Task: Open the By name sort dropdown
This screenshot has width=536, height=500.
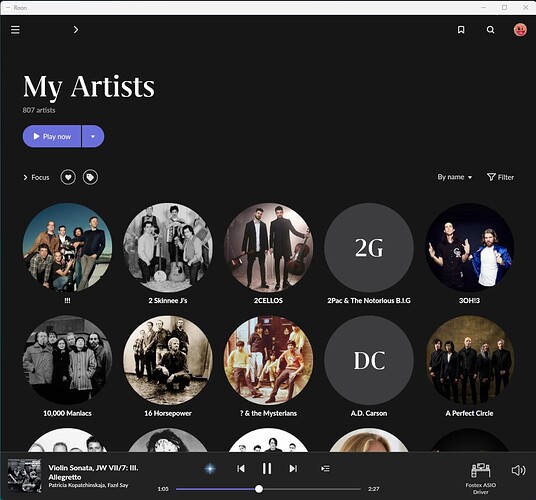Action: (455, 177)
